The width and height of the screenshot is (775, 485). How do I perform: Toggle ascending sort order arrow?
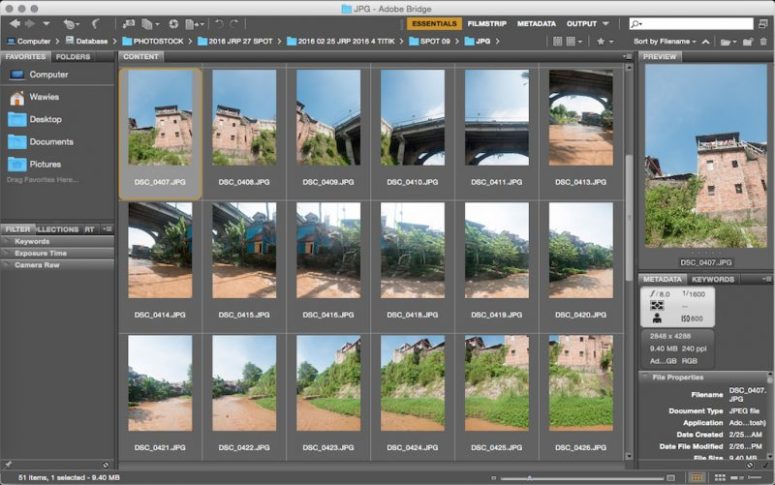(x=706, y=42)
